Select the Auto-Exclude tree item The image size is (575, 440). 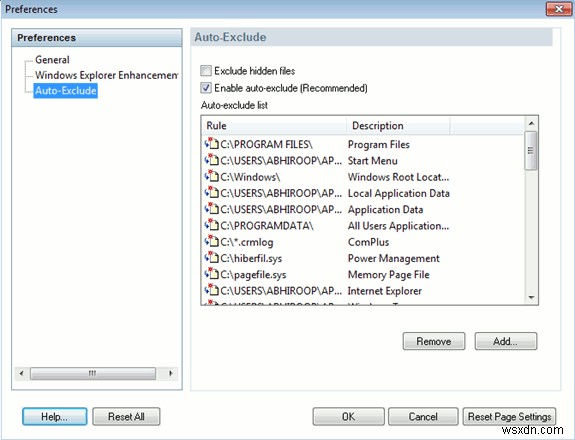pyautogui.click(x=66, y=91)
